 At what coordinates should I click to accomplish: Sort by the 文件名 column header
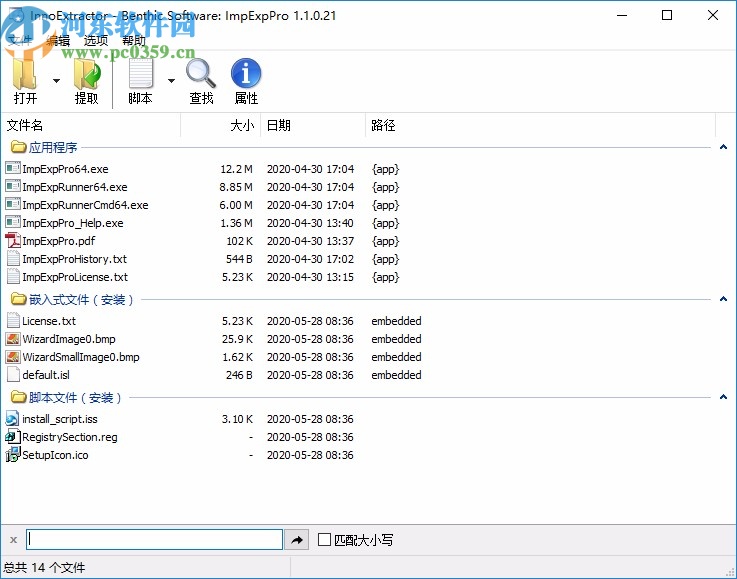(91, 125)
